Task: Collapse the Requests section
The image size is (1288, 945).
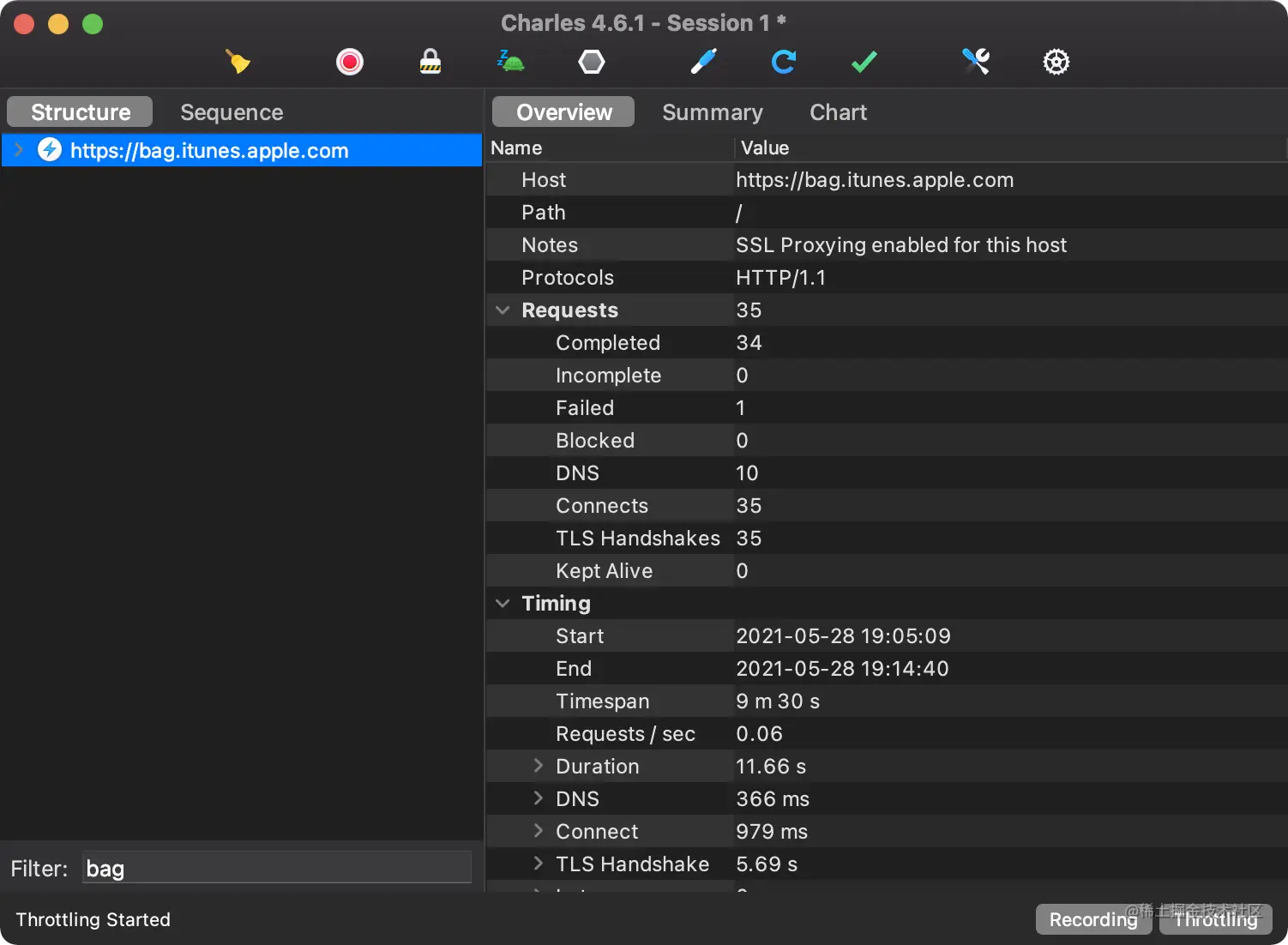Action: pyautogui.click(x=503, y=310)
